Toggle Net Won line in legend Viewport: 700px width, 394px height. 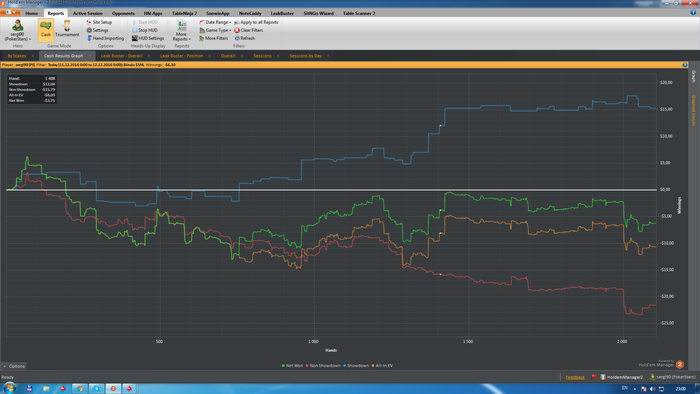click(x=292, y=365)
